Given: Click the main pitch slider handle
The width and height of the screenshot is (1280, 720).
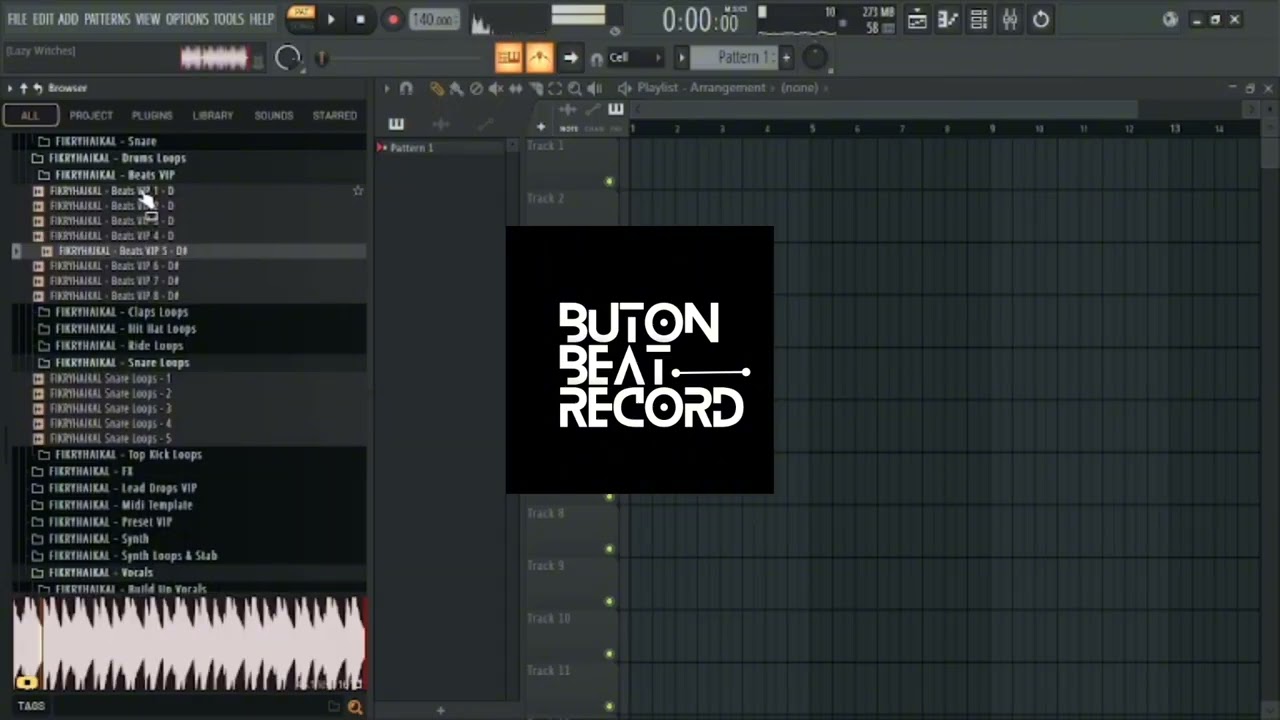Looking at the screenshot, I should (x=322, y=59).
